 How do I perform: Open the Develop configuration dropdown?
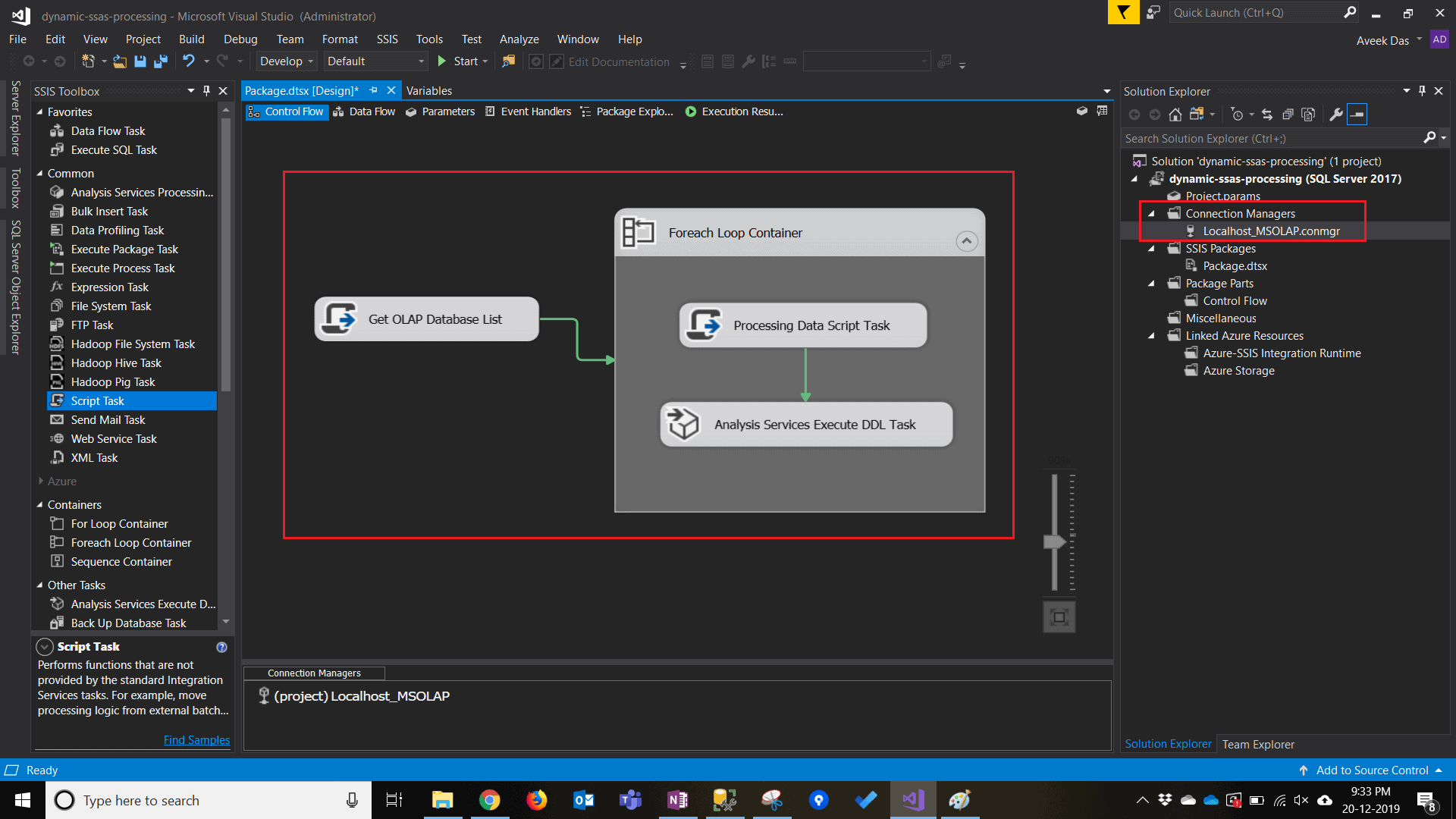(x=287, y=61)
